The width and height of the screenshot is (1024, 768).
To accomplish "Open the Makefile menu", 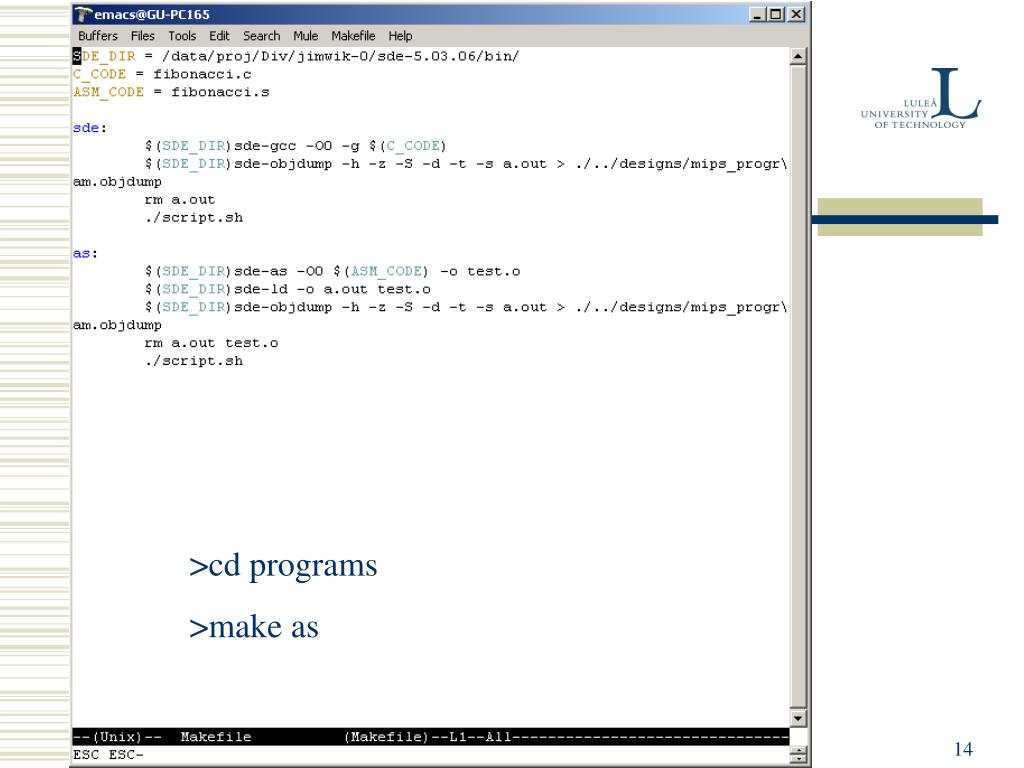I will pyautogui.click(x=353, y=36).
